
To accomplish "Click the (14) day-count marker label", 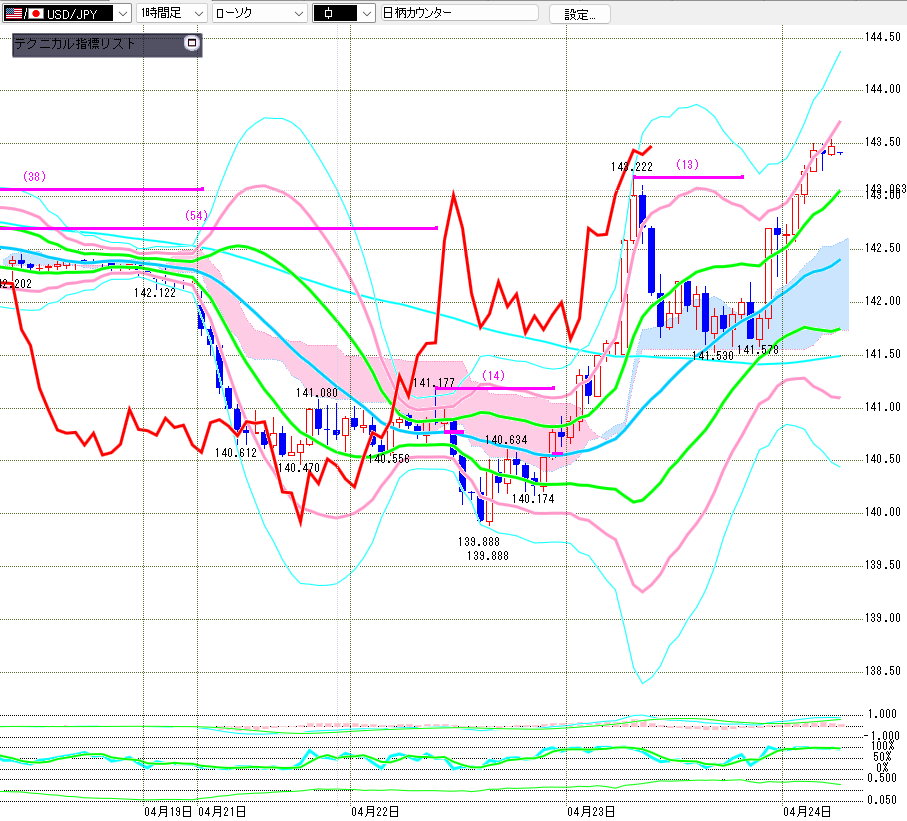I will click(x=493, y=375).
